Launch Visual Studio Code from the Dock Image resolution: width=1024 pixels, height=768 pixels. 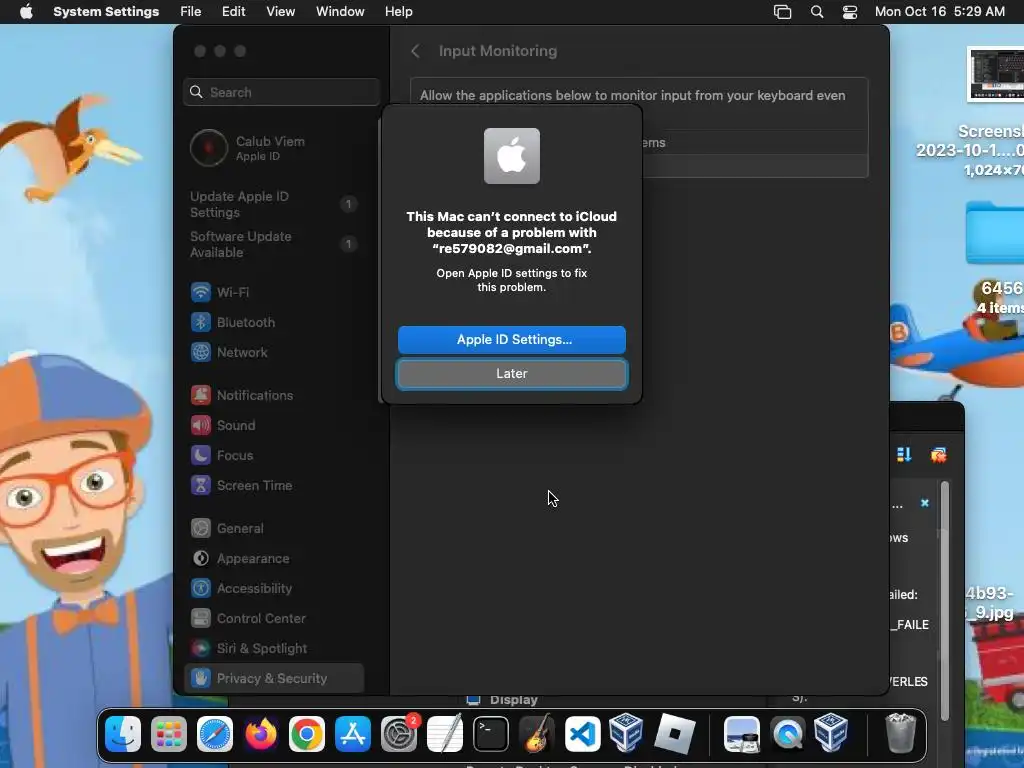(x=583, y=734)
